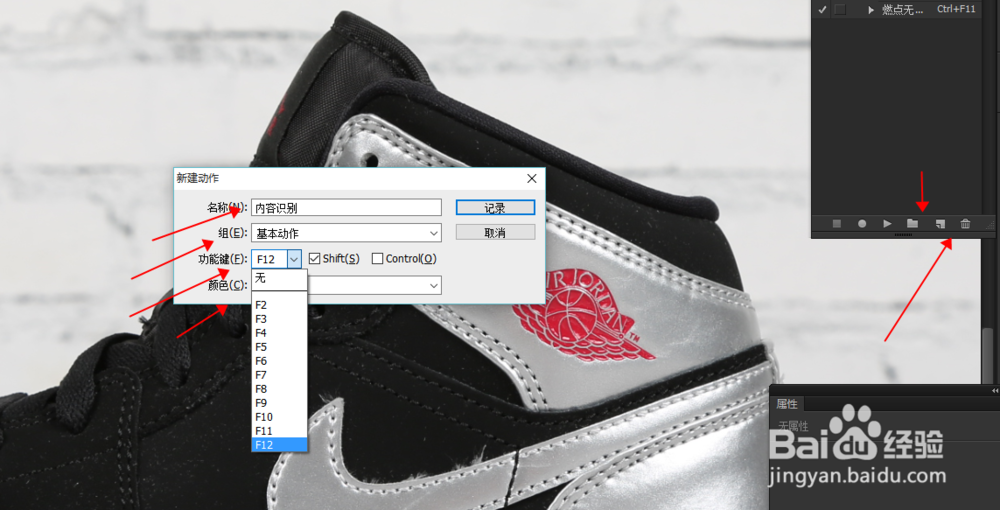Click the Play selection triangle icon
The image size is (1000, 510).
point(887,224)
